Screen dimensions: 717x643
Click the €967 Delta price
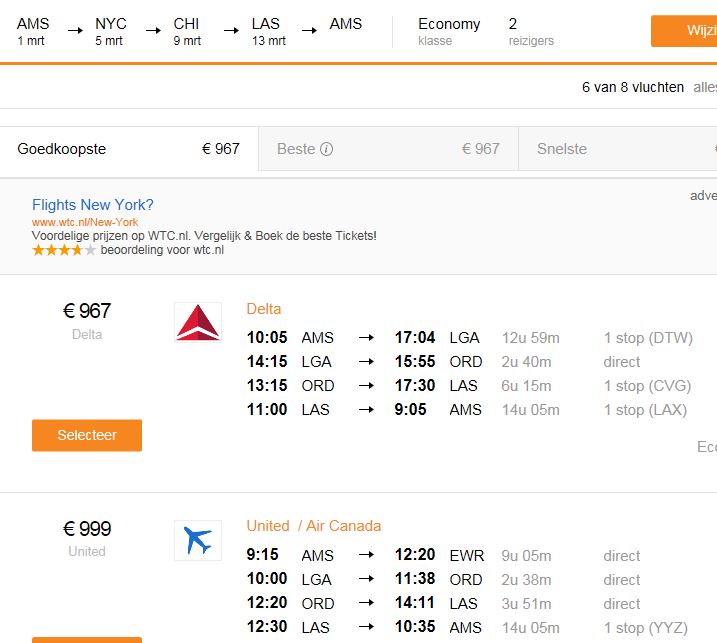coord(87,311)
